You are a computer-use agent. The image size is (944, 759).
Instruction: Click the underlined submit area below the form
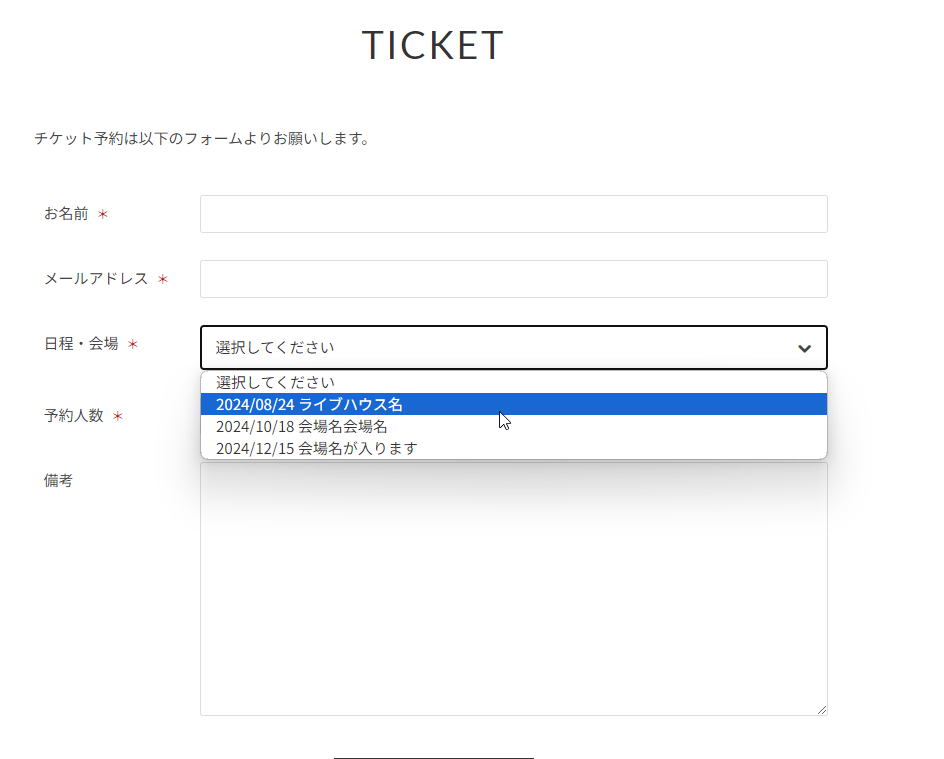click(432, 757)
